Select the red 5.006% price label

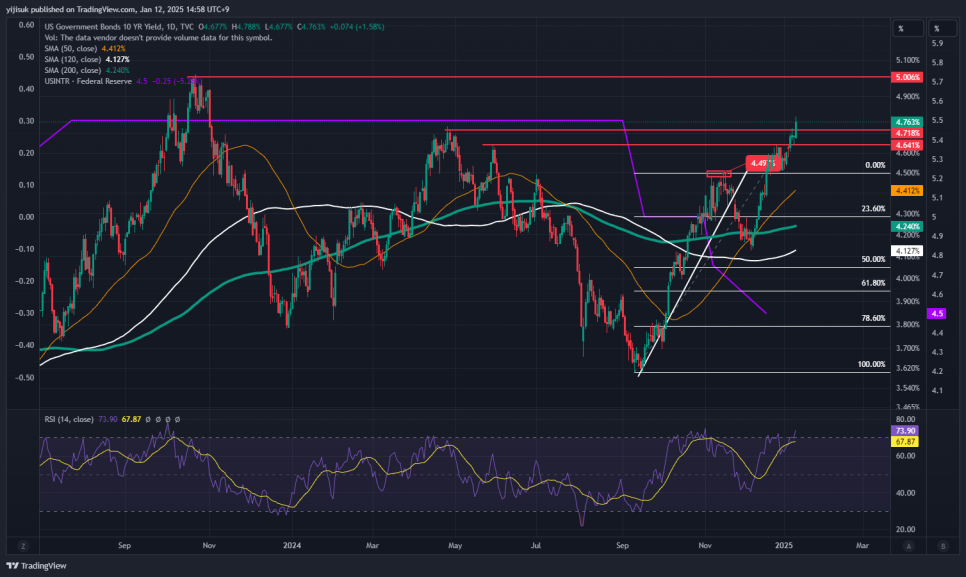[907, 77]
